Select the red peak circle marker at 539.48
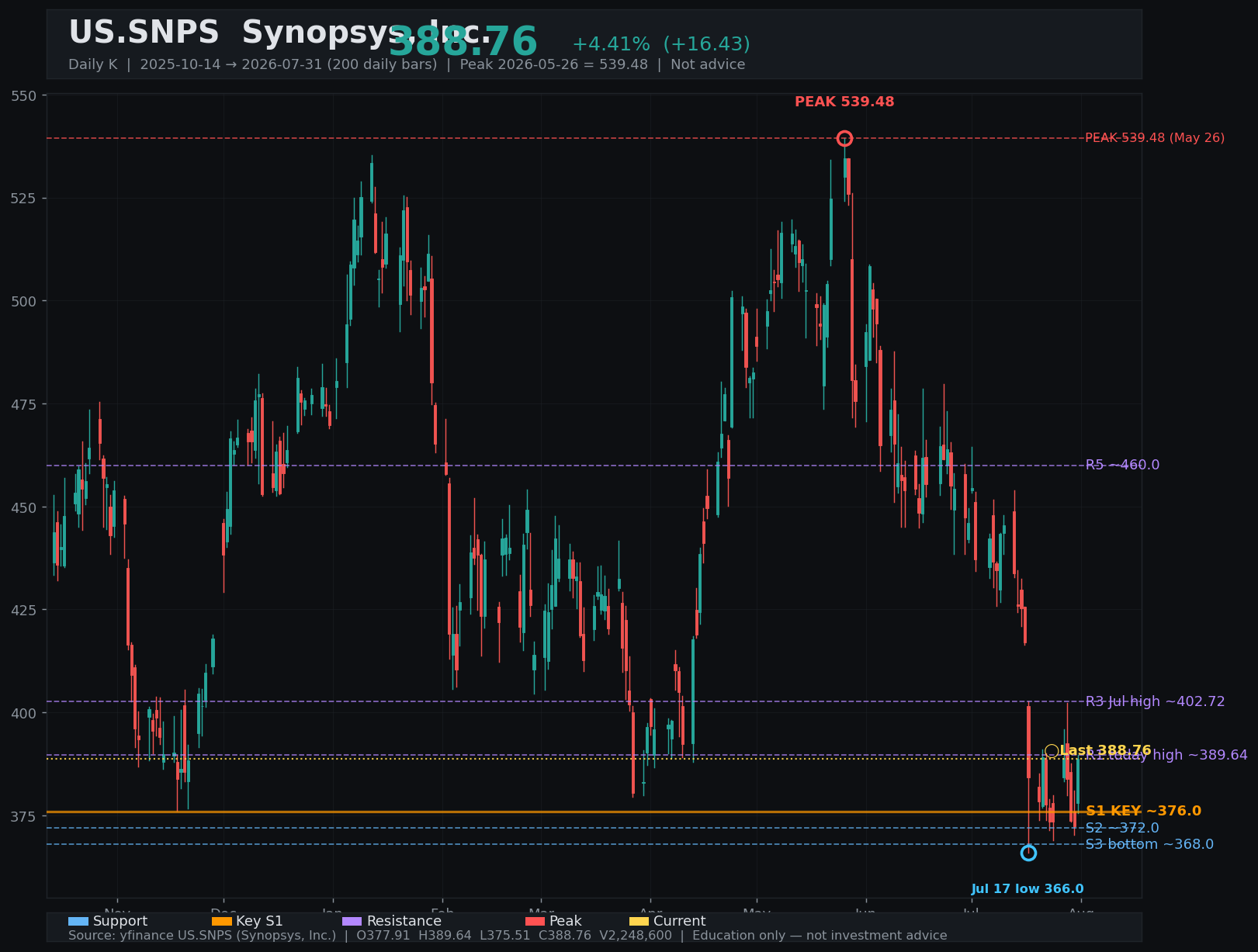The image size is (1258, 952). pyautogui.click(x=844, y=138)
